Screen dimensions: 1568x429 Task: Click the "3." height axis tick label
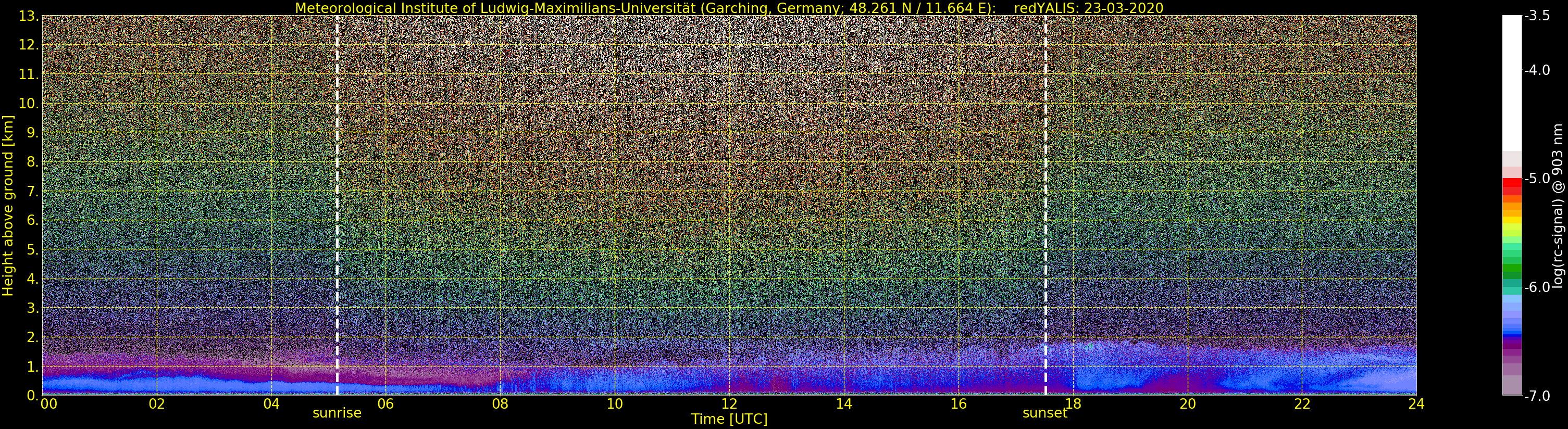(x=32, y=308)
